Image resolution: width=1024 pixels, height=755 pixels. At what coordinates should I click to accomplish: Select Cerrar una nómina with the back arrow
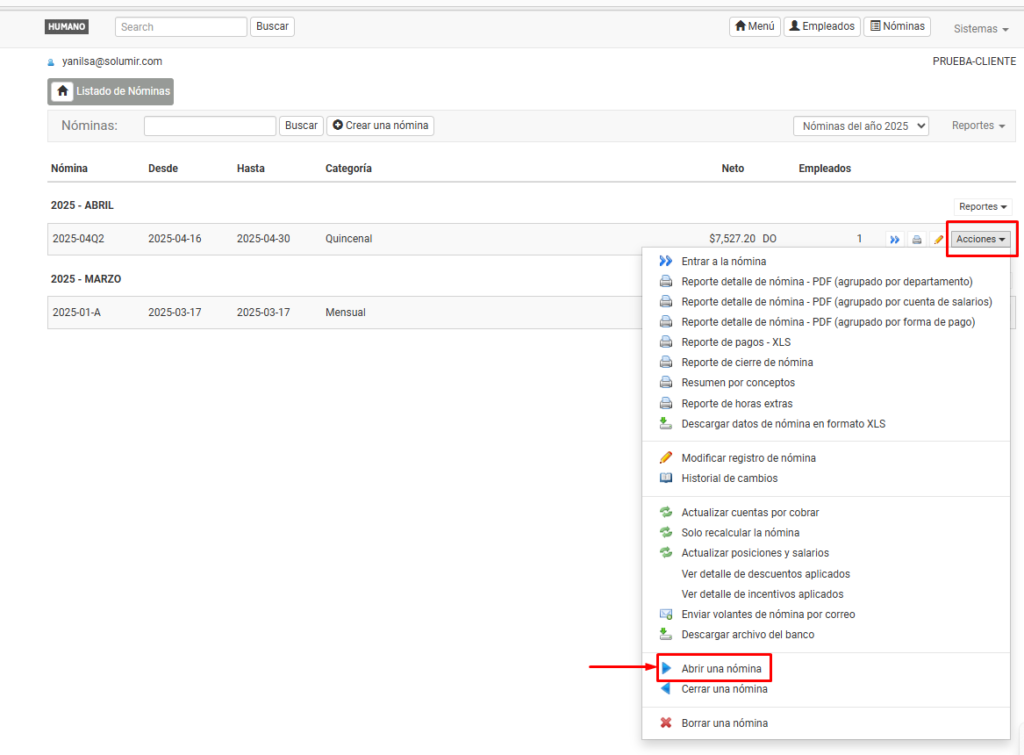[724, 689]
